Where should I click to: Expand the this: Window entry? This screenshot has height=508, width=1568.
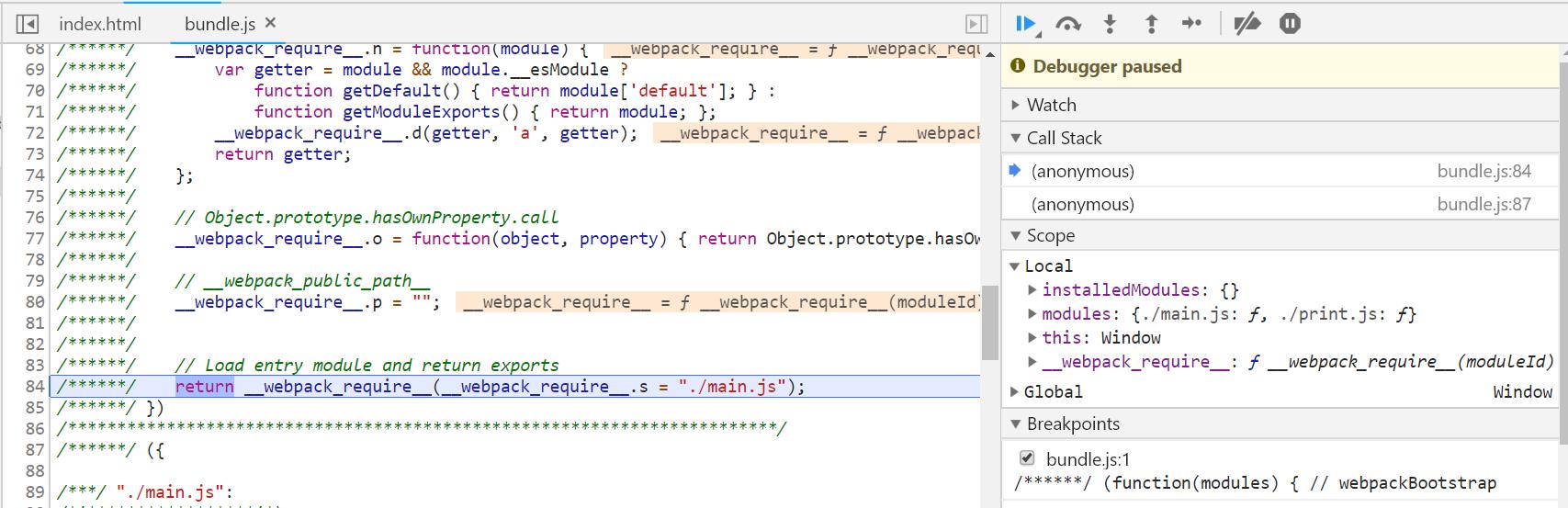pos(1032,337)
